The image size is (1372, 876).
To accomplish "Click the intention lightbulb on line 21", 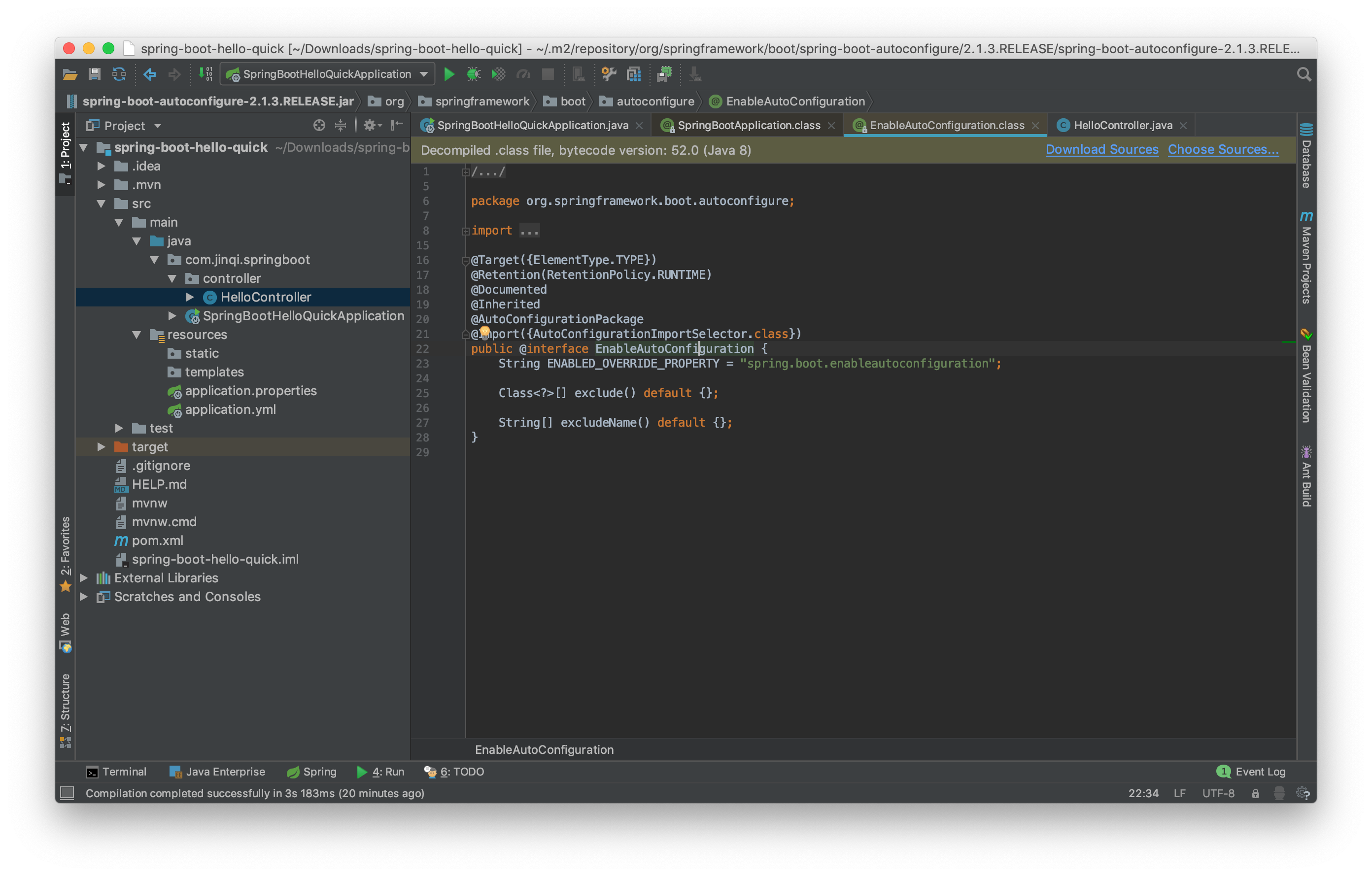I will click(484, 332).
